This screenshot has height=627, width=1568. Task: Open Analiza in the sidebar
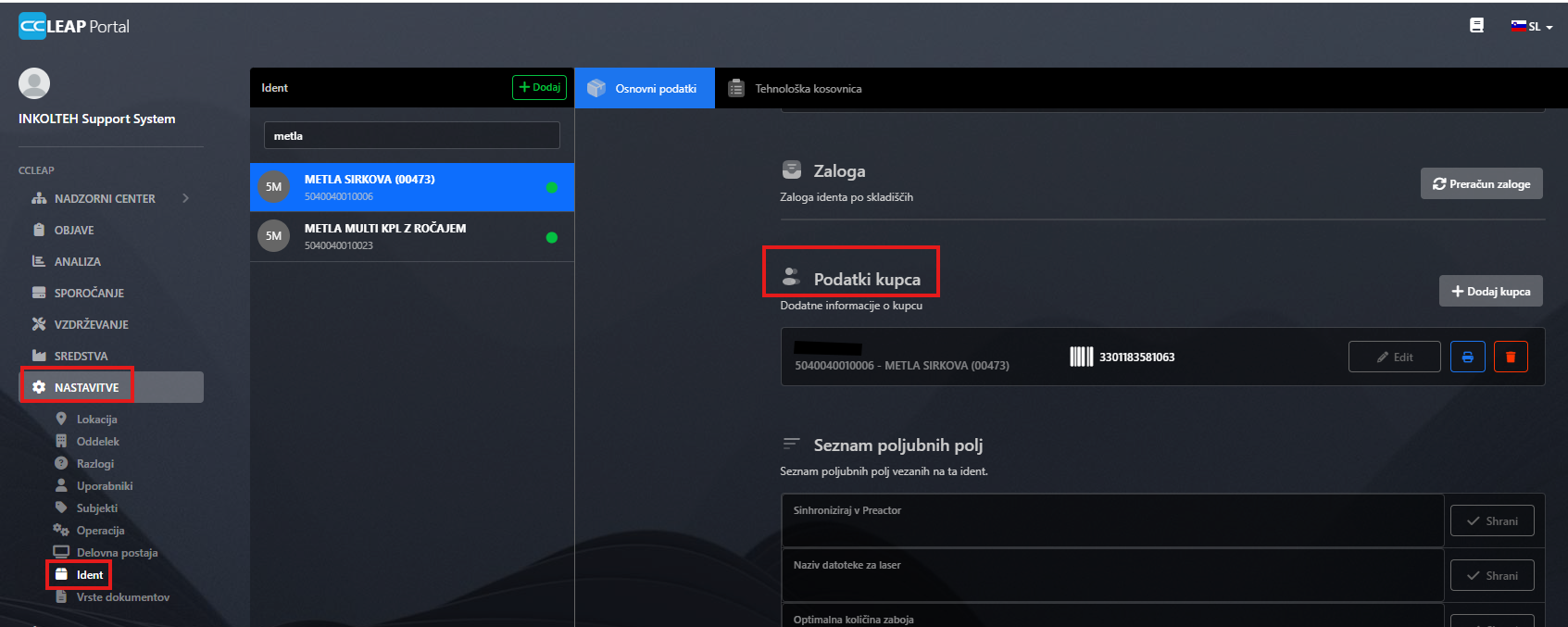tap(77, 261)
